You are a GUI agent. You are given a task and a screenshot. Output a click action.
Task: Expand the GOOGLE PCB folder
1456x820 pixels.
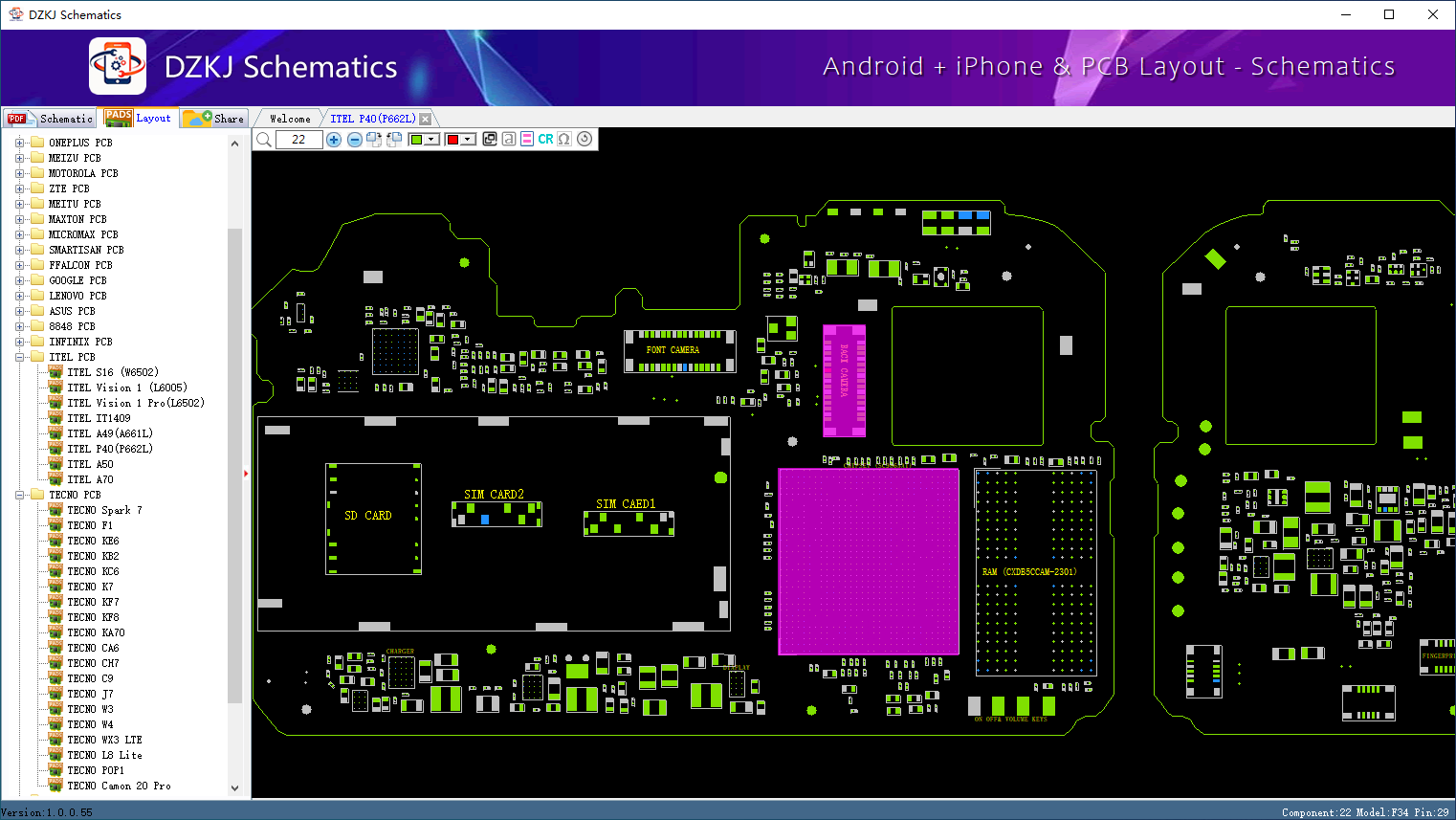pos(19,280)
